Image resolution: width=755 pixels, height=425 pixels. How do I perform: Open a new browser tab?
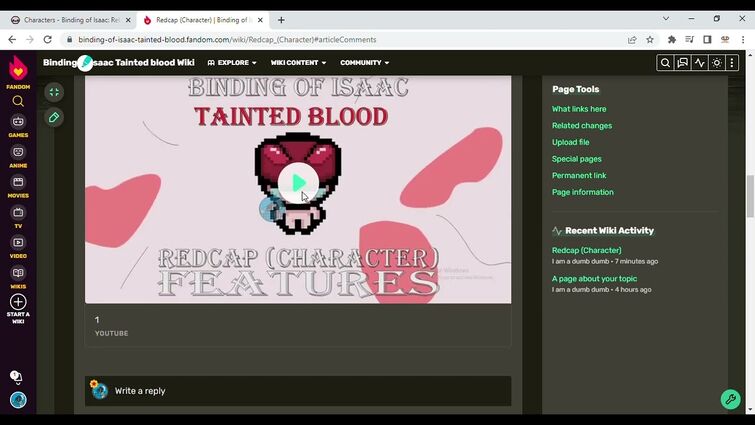click(281, 20)
